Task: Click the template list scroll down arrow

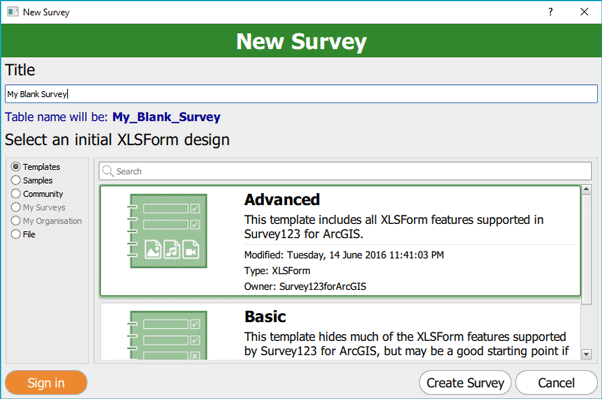Action: 586,354
